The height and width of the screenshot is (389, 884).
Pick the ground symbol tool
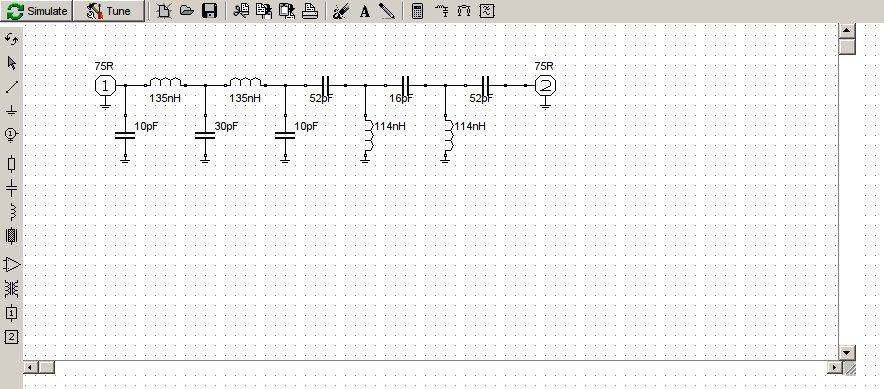coord(11,110)
